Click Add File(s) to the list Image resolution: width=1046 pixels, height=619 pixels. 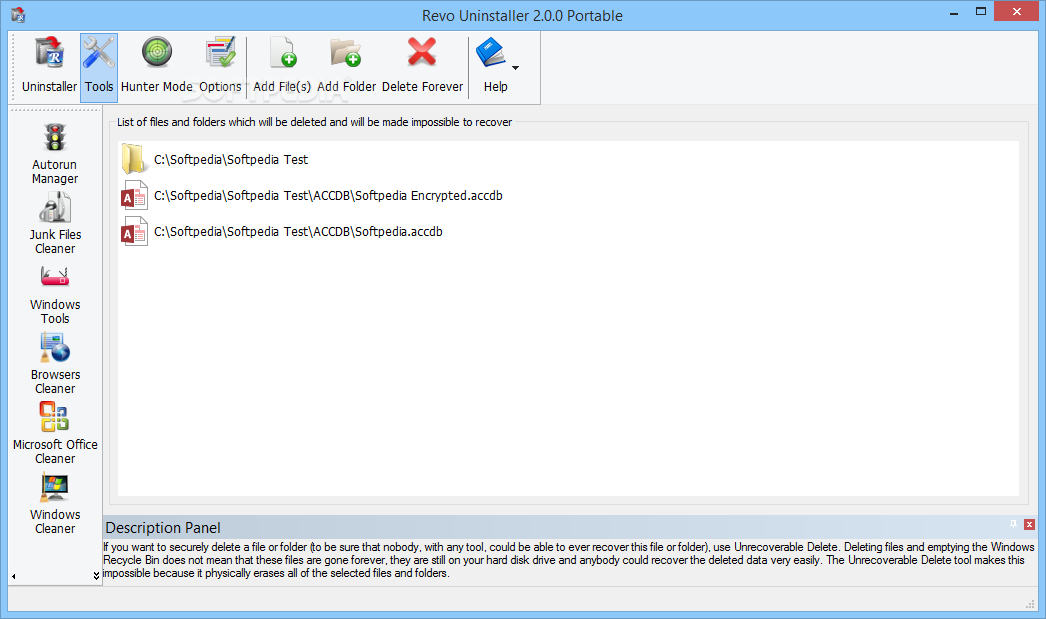[x=282, y=67]
